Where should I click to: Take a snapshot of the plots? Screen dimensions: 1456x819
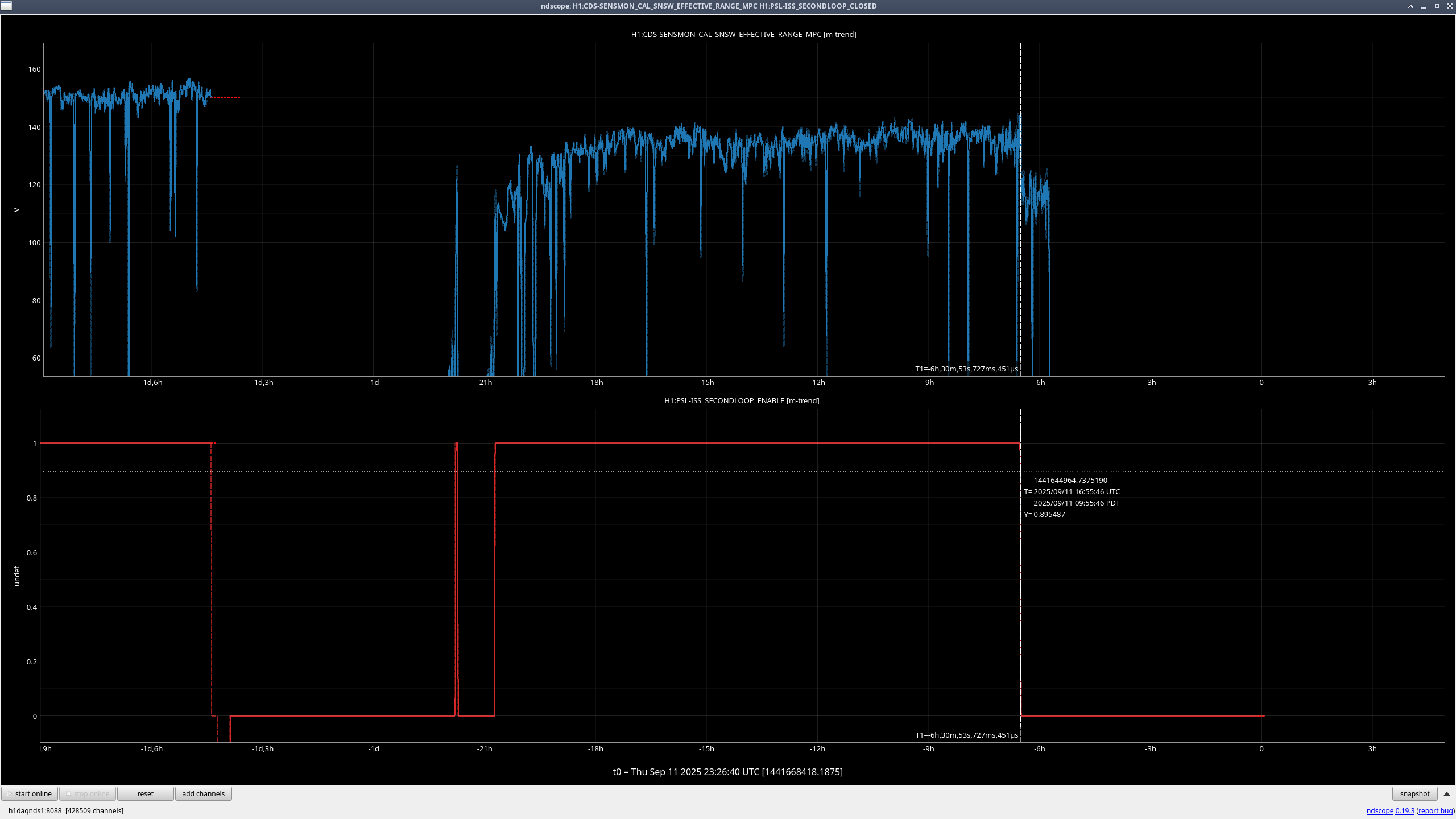1414,793
